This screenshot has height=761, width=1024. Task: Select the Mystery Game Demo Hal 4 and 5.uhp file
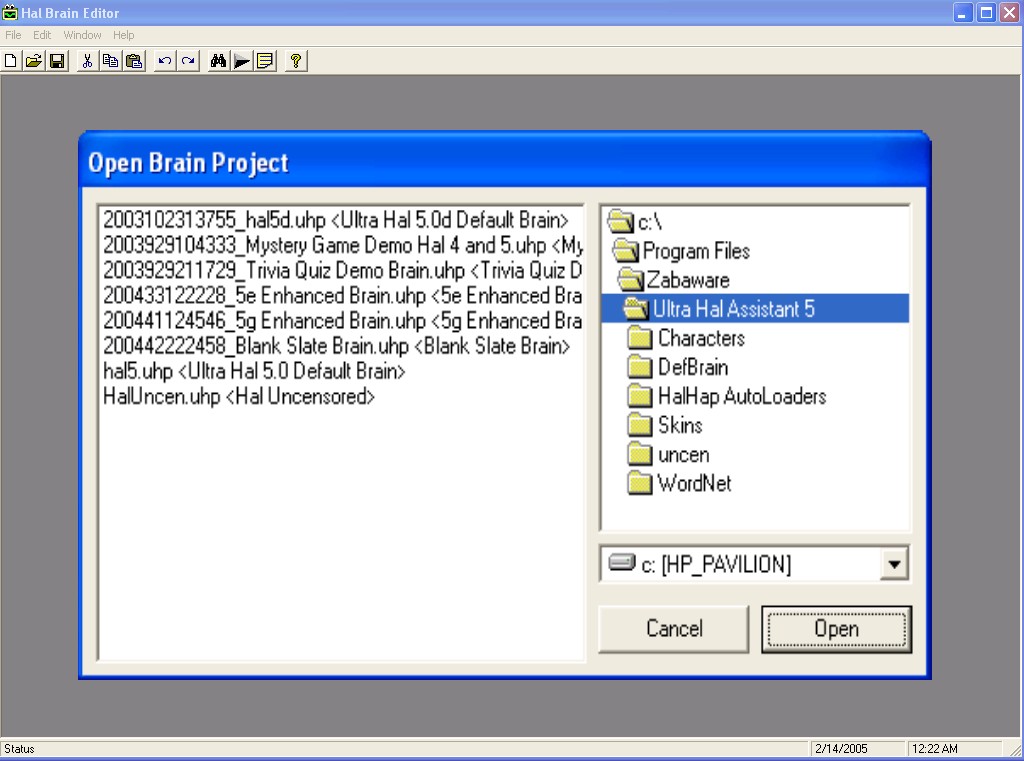[343, 246]
